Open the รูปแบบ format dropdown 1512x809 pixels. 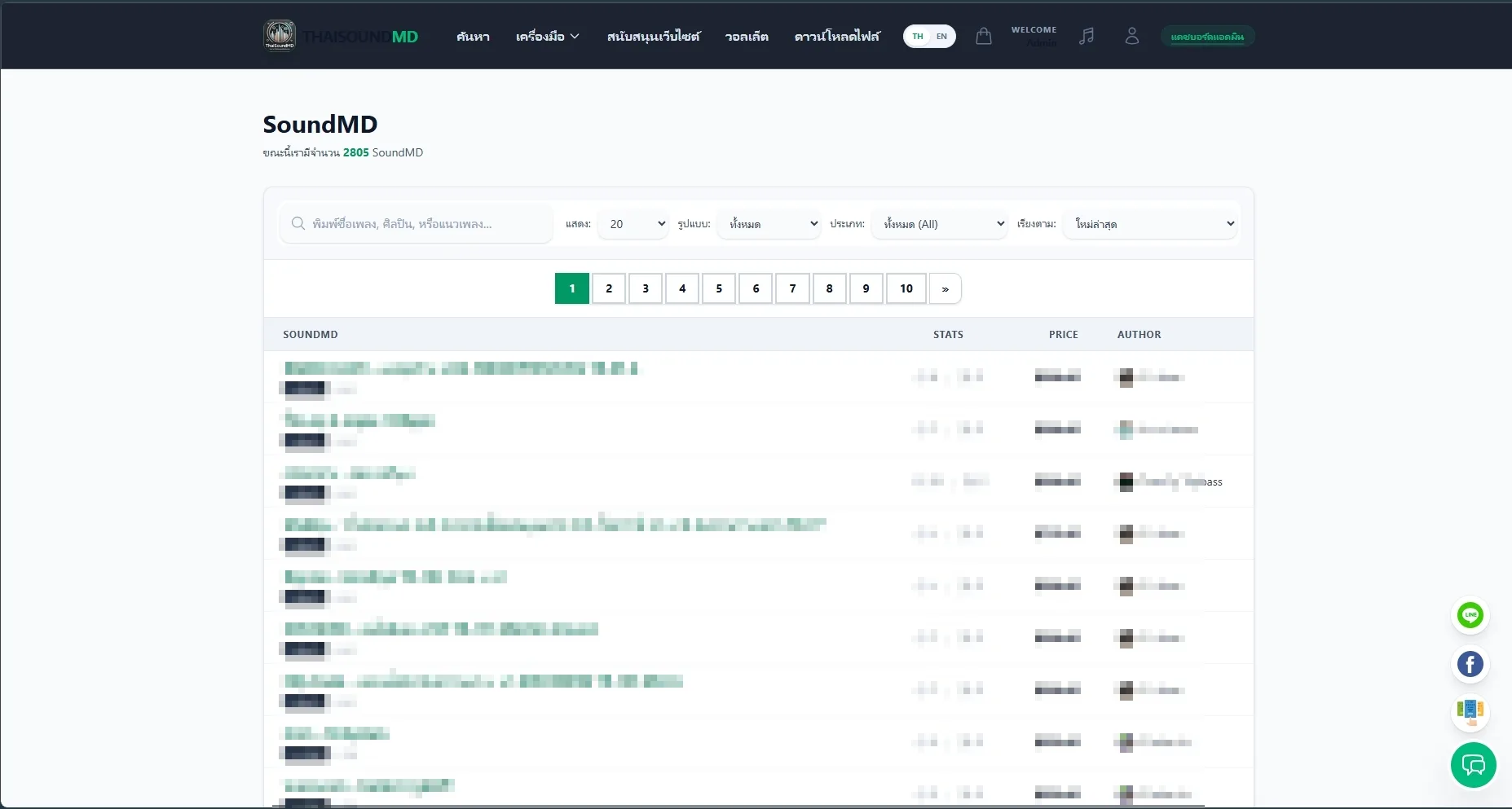pyautogui.click(x=769, y=223)
